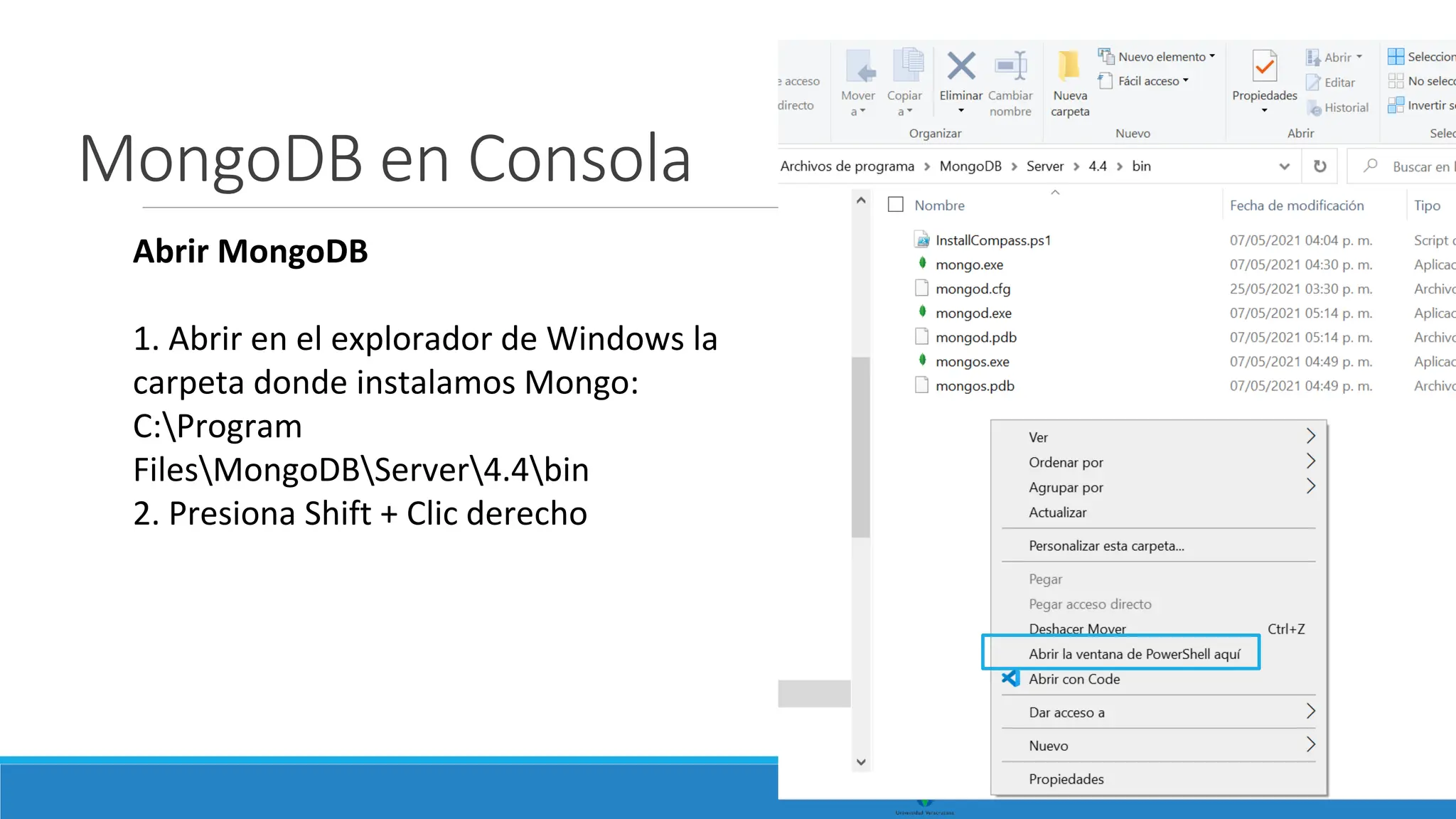Screen dimensions: 1456x819
Task: Select InstallCompass.ps1 file icon
Action: [922, 240]
